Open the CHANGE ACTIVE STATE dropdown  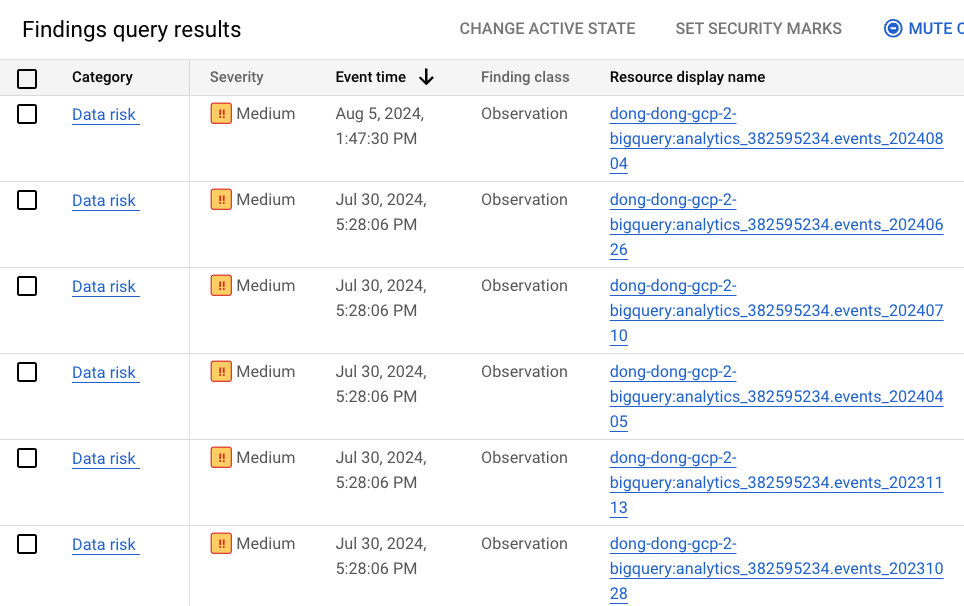[x=547, y=29]
